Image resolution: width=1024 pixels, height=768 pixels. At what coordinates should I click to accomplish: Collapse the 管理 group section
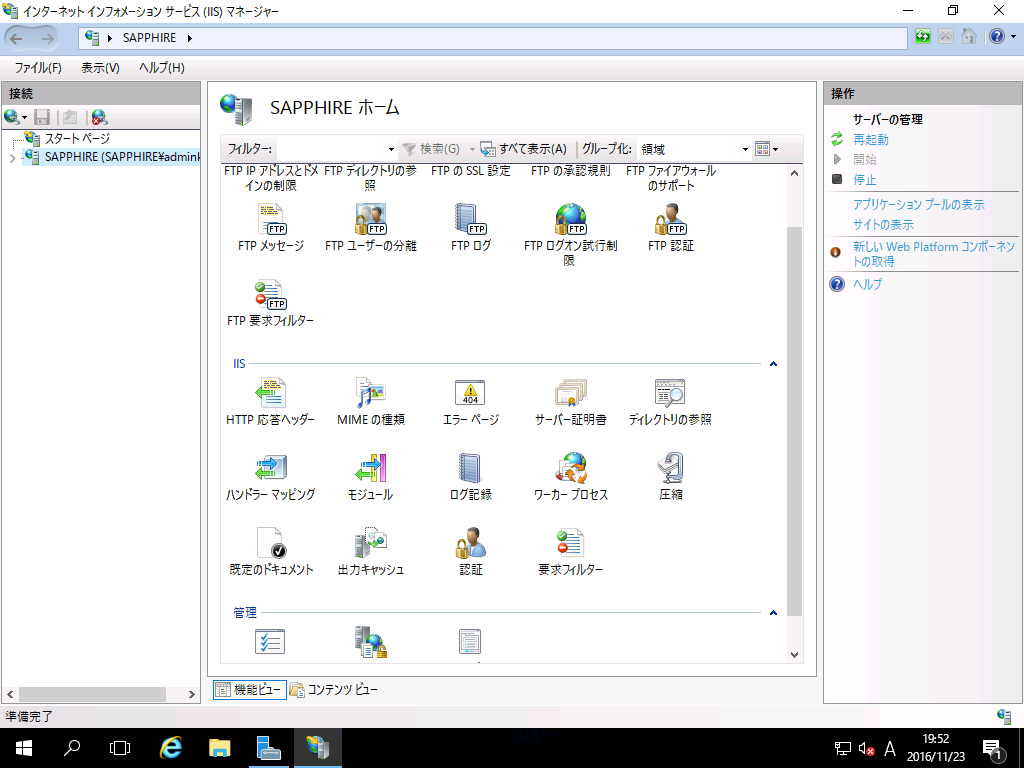pyautogui.click(x=773, y=613)
